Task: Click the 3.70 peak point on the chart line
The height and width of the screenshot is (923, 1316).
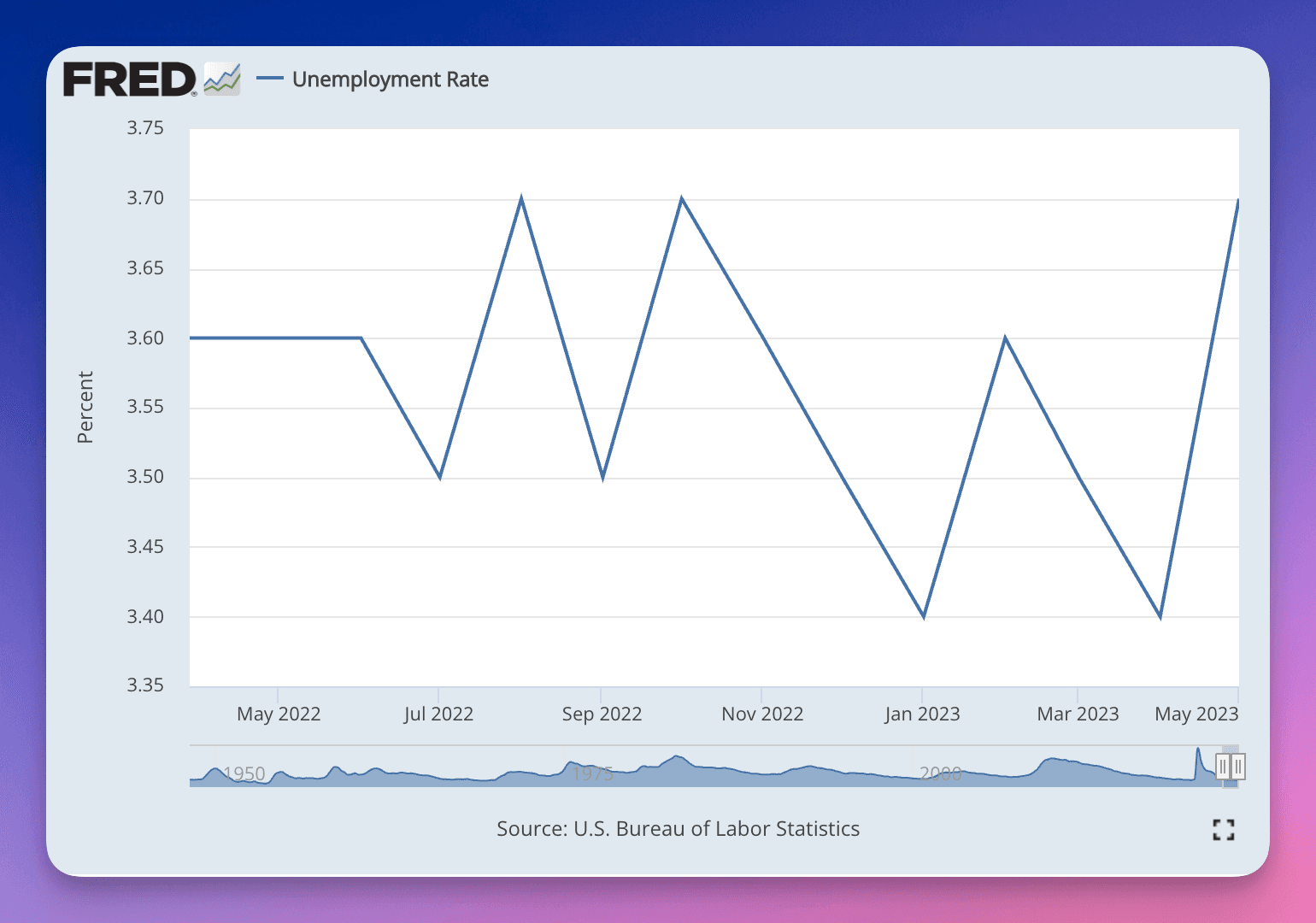Action: tap(521, 197)
